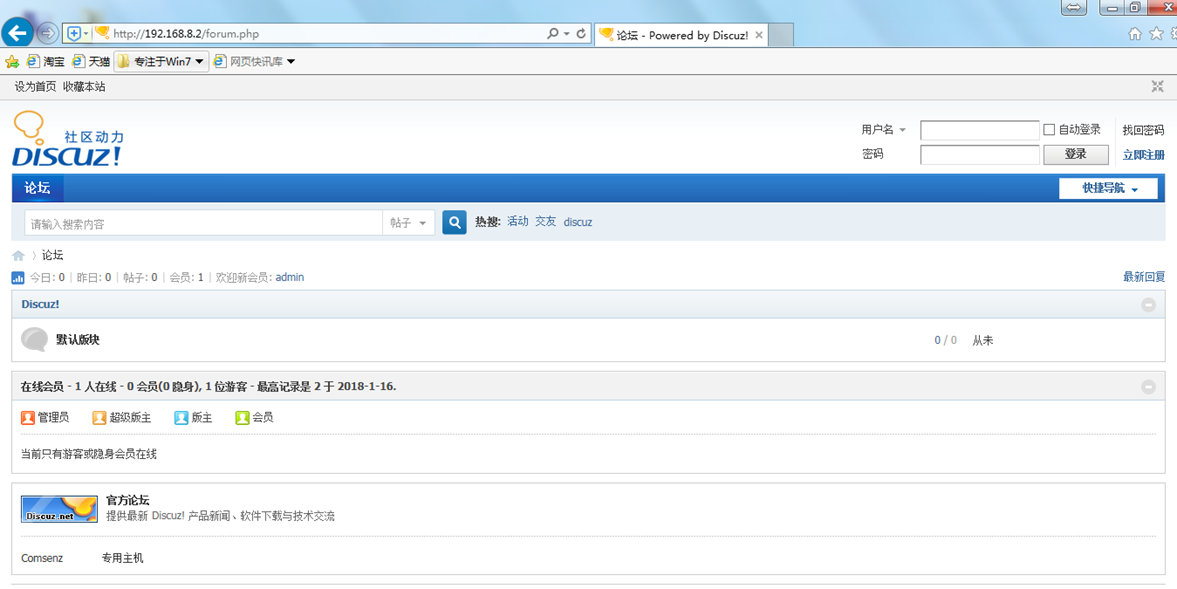Click the blue magnifier search button
The image size is (1177, 589).
coord(454,223)
